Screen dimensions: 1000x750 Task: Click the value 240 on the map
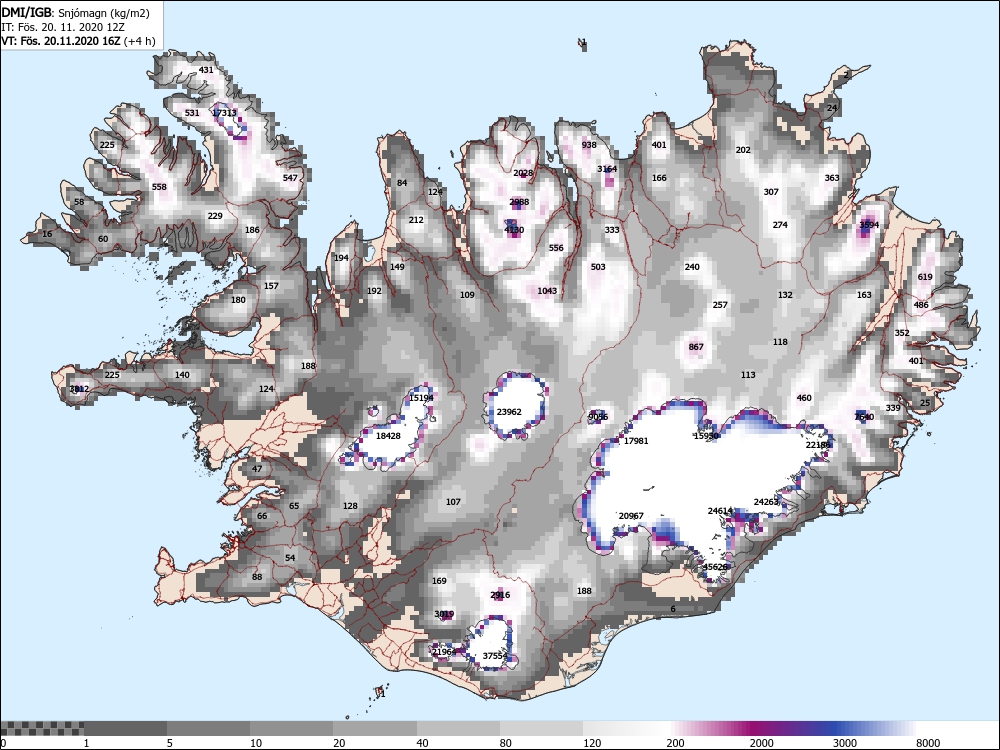point(692,267)
